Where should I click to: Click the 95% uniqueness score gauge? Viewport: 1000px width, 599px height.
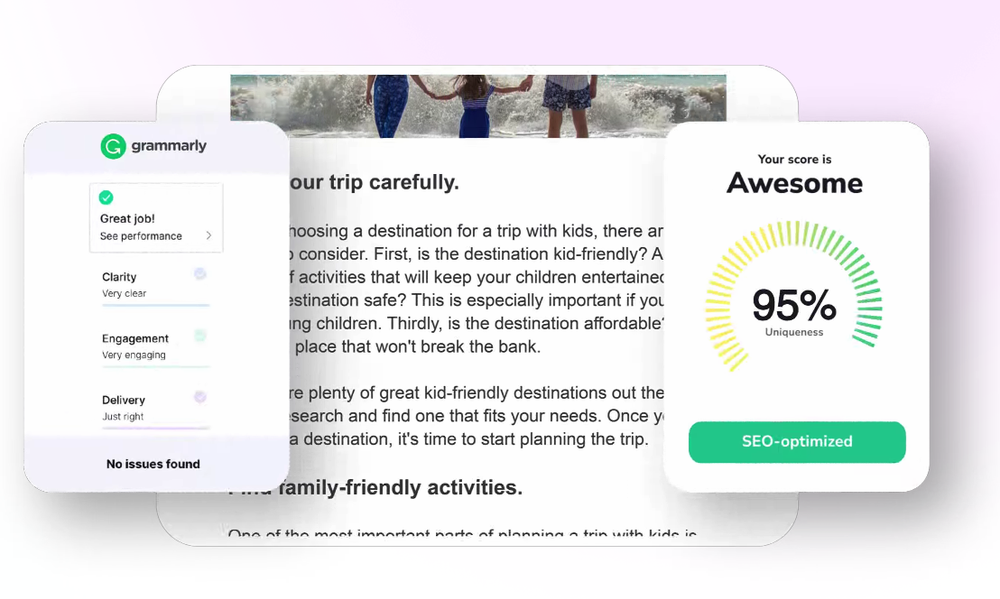click(794, 304)
